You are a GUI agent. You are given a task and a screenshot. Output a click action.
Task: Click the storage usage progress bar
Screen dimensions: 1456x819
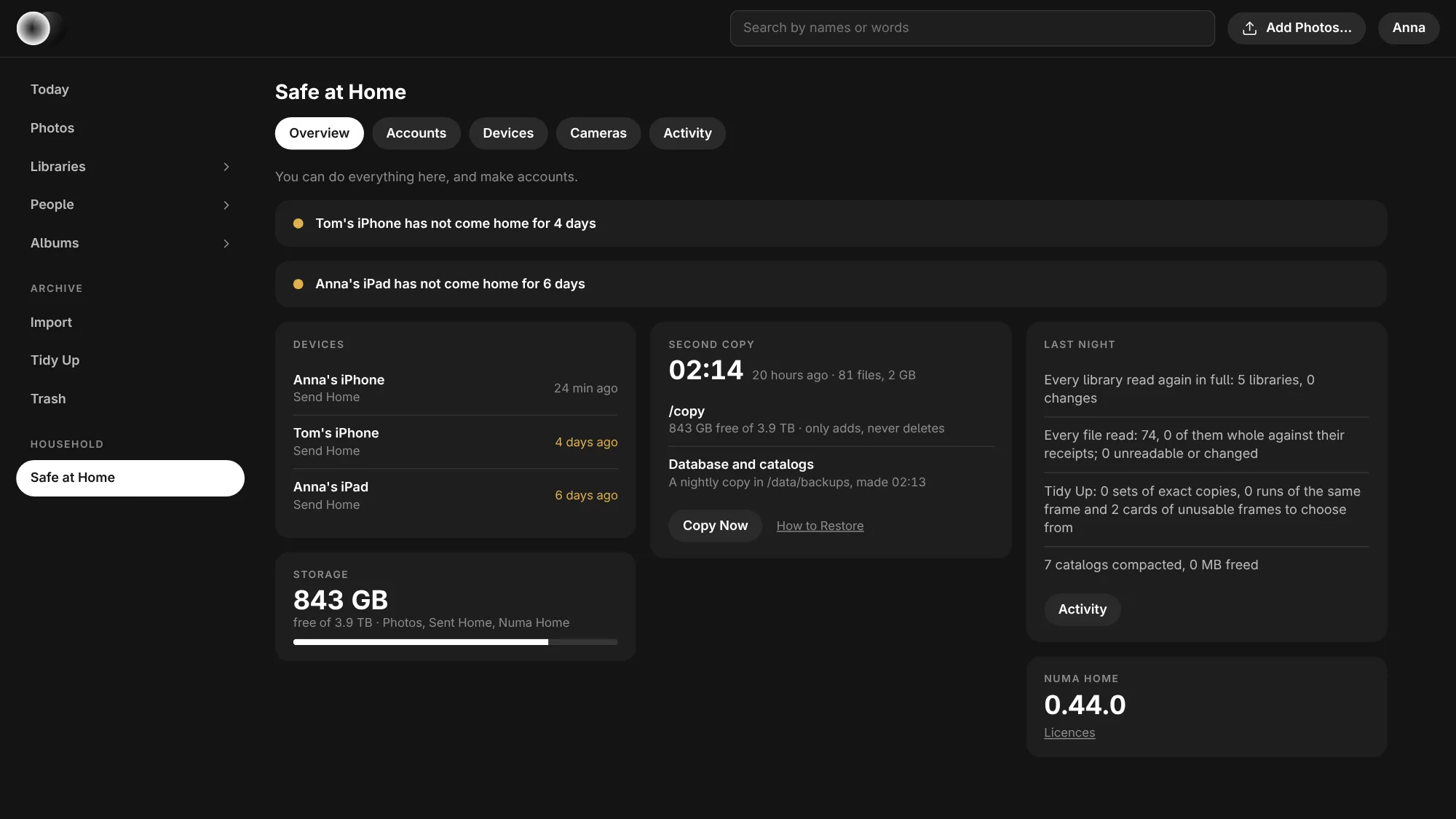[x=455, y=642]
